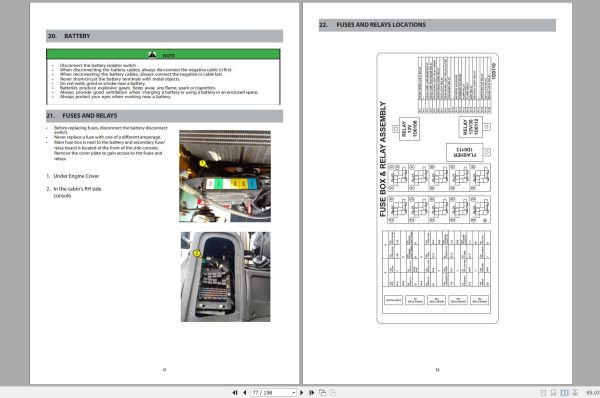Screen dimensions: 600x398
Task: Jump to the last page
Action: 311,393
